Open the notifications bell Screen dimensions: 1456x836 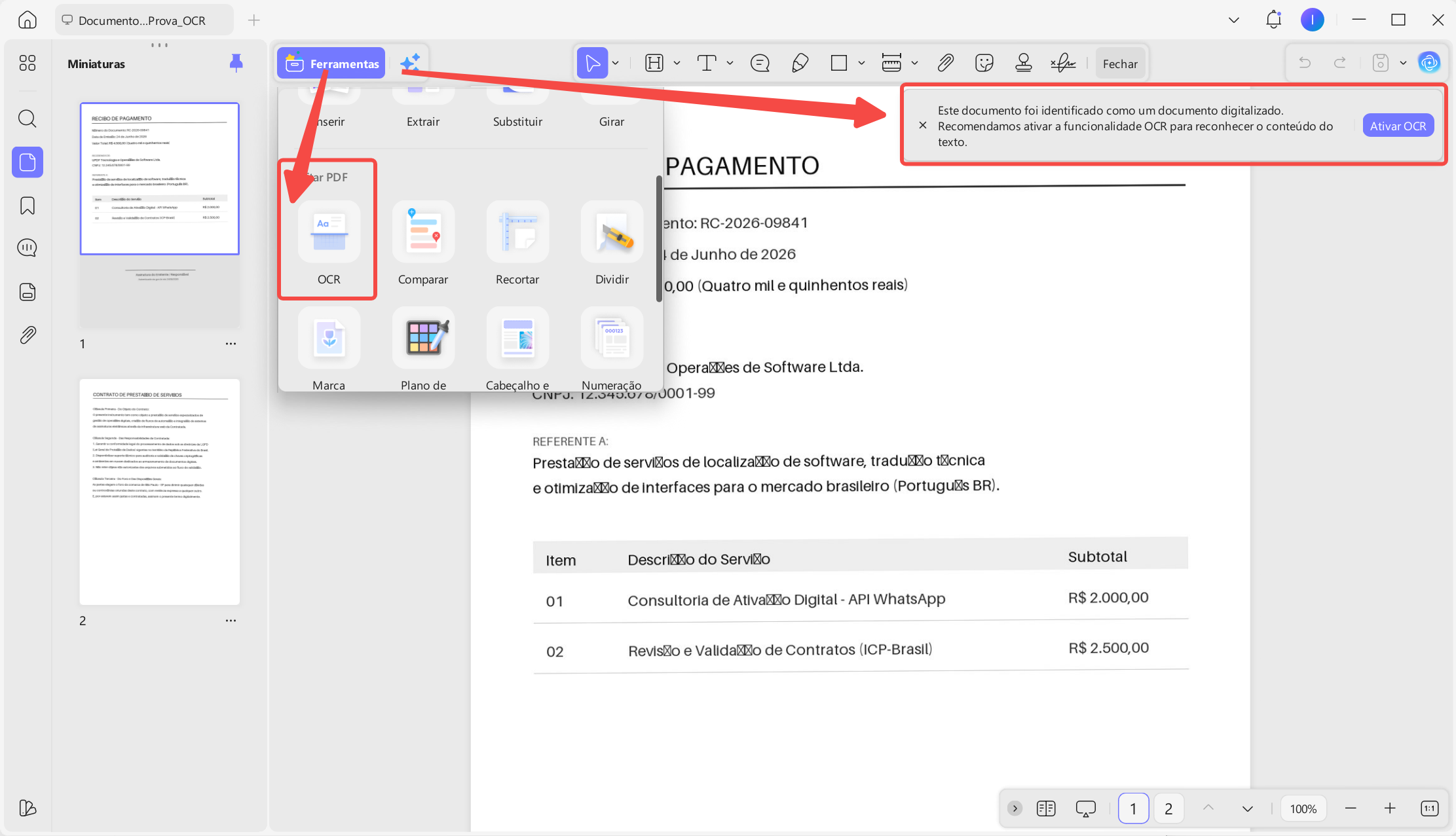[x=1273, y=20]
